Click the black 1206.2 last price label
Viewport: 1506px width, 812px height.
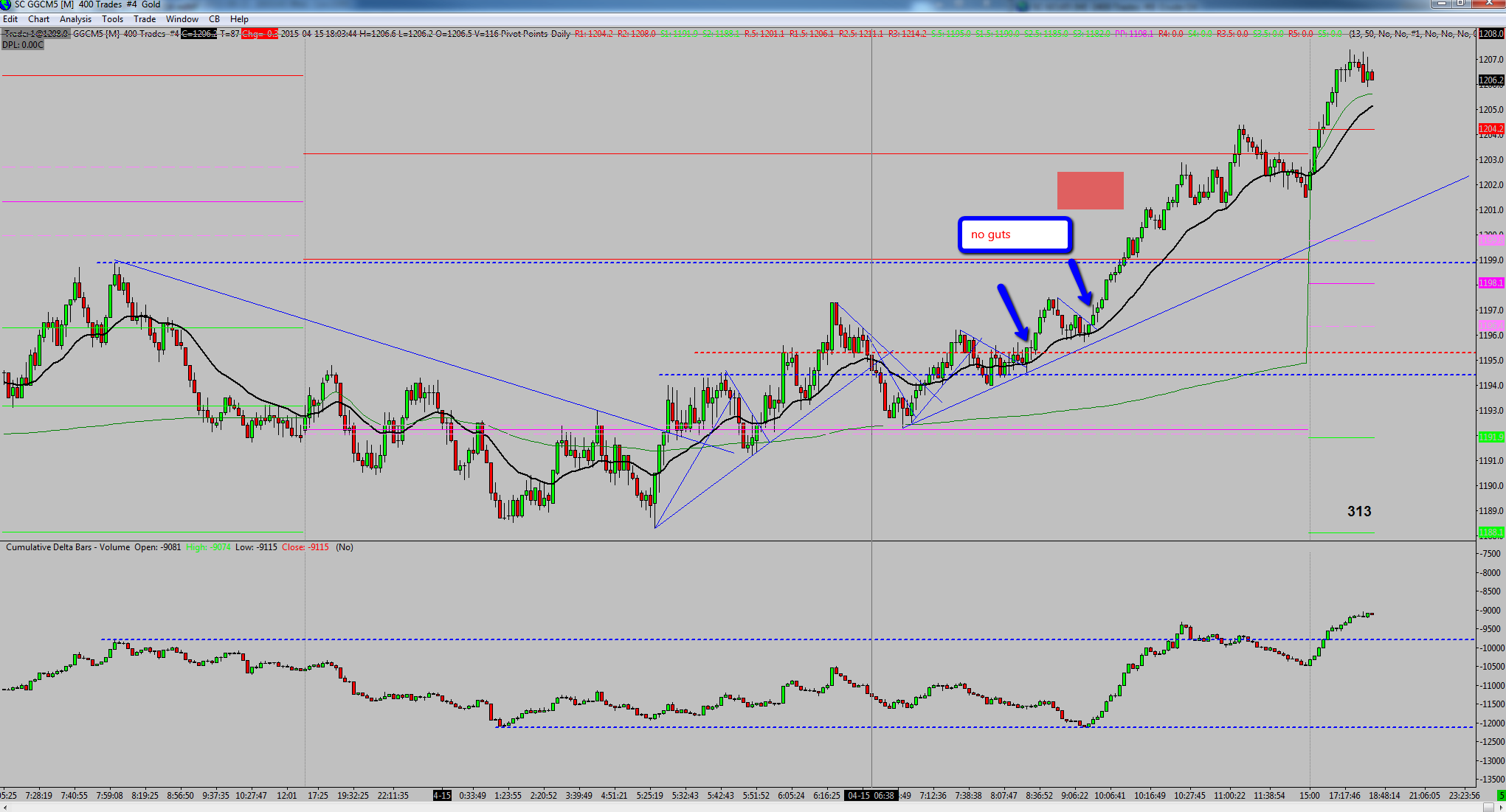[1491, 80]
